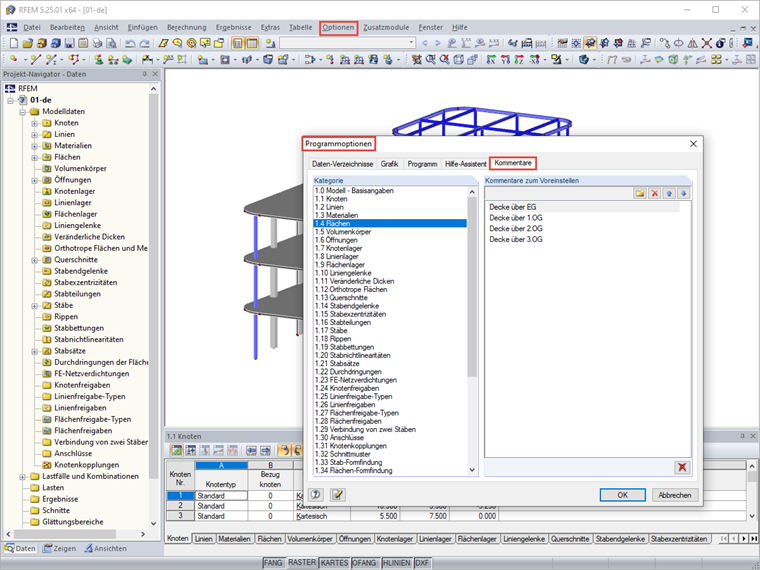Click the Redo arrow icon
760x570 pixels.
[x=144, y=44]
